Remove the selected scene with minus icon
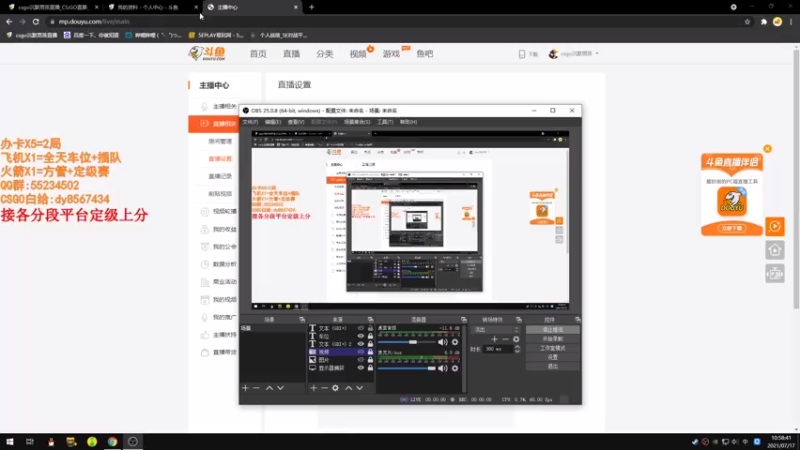The height and width of the screenshot is (450, 800). pyautogui.click(x=257, y=388)
